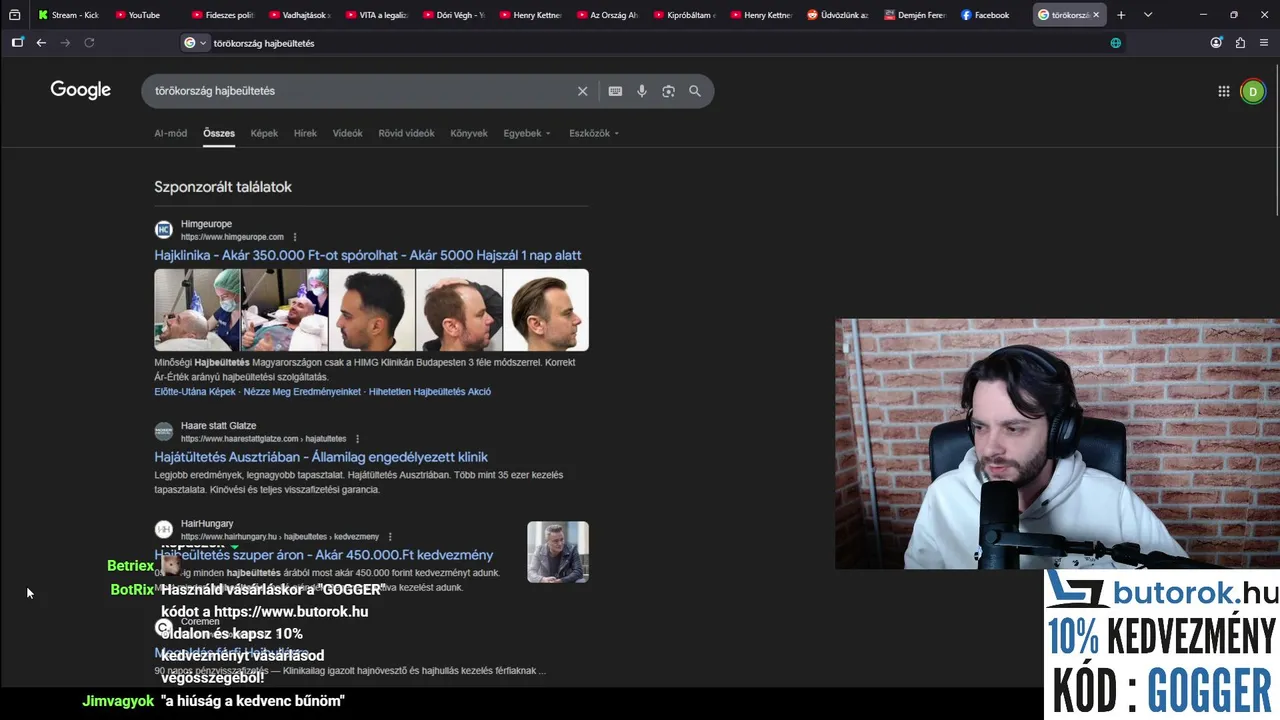Click the Haare statt Glatze favicon
1280x720 pixels.
point(164,432)
